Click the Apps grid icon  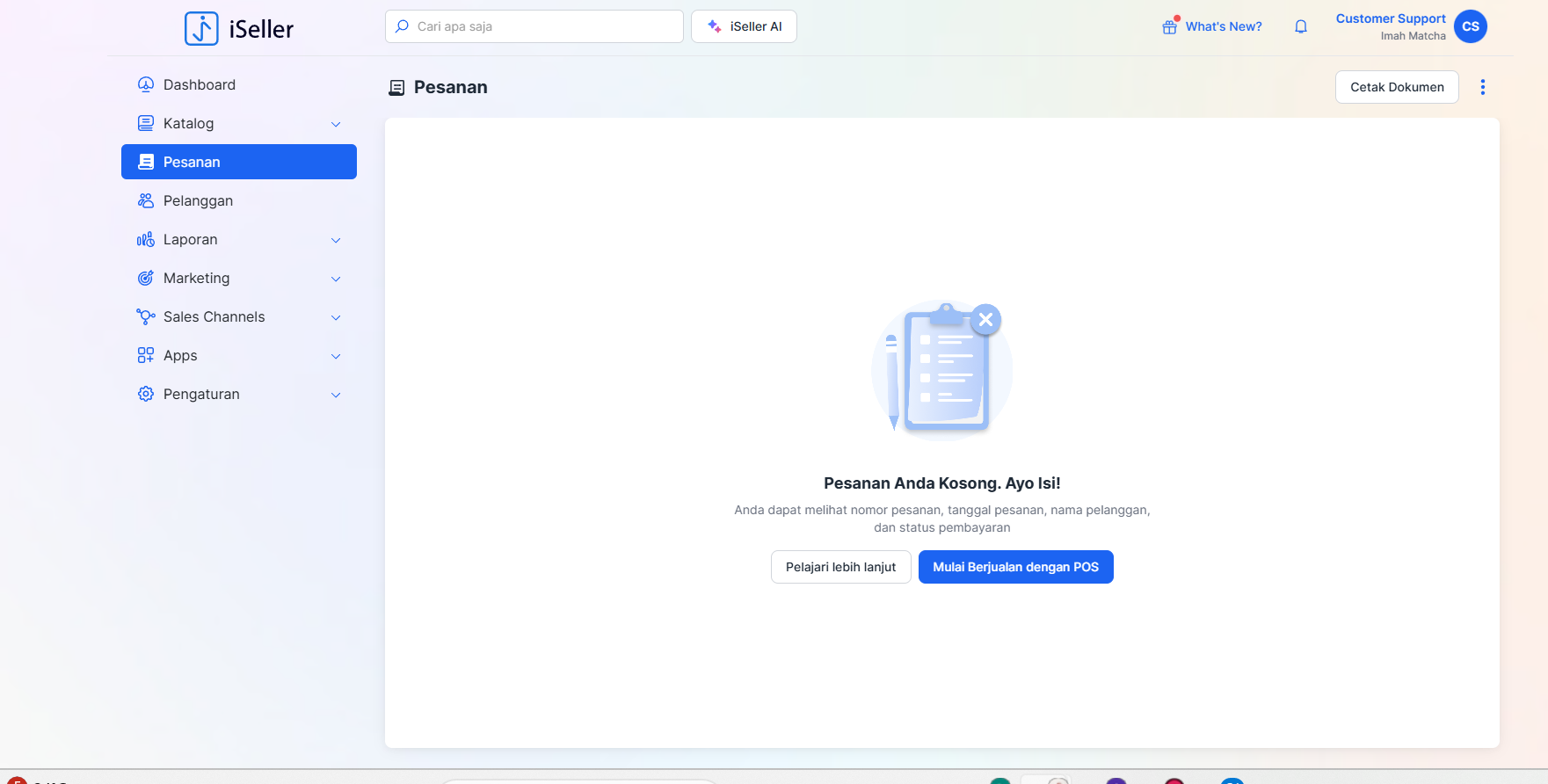(146, 355)
